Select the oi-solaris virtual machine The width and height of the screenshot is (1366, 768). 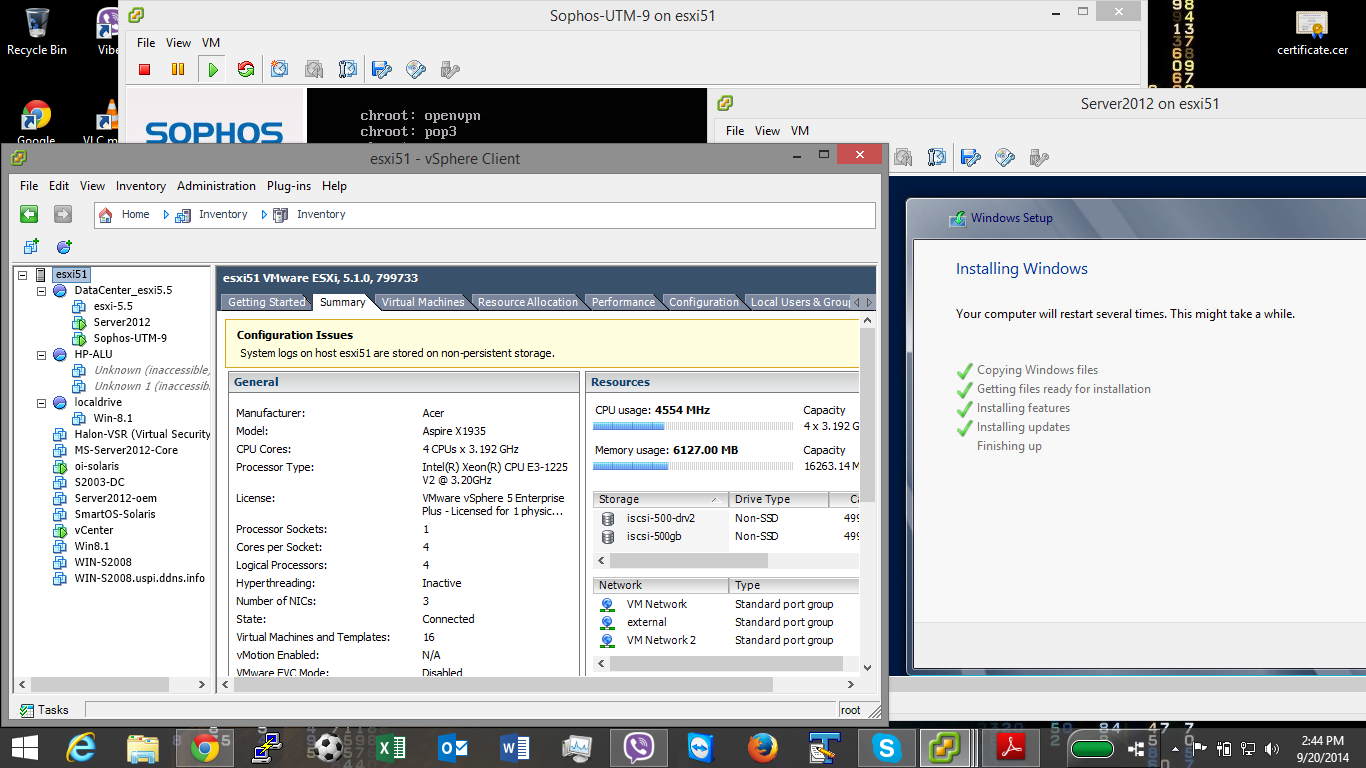click(x=97, y=466)
